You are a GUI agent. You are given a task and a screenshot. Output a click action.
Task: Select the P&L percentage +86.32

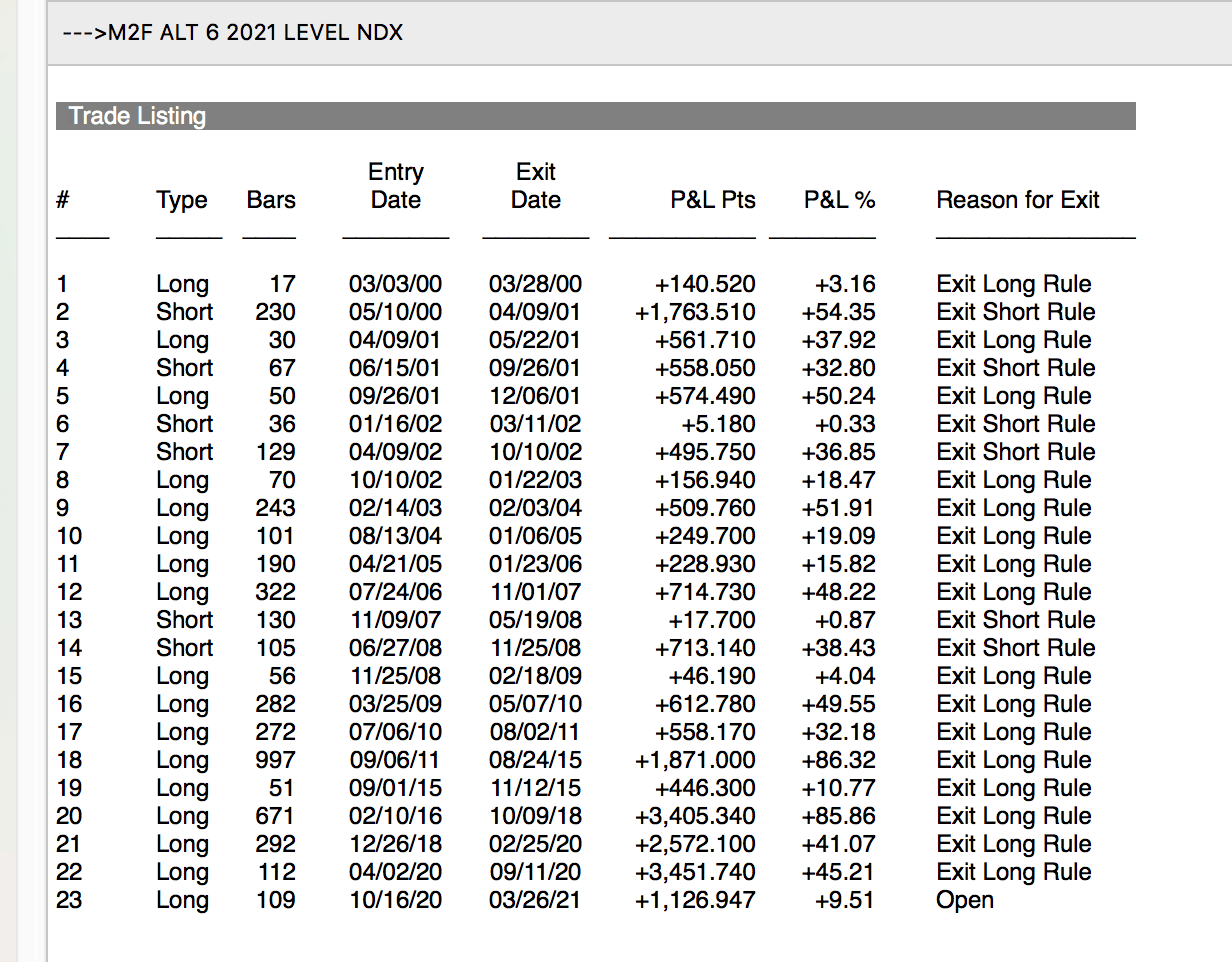pos(838,760)
